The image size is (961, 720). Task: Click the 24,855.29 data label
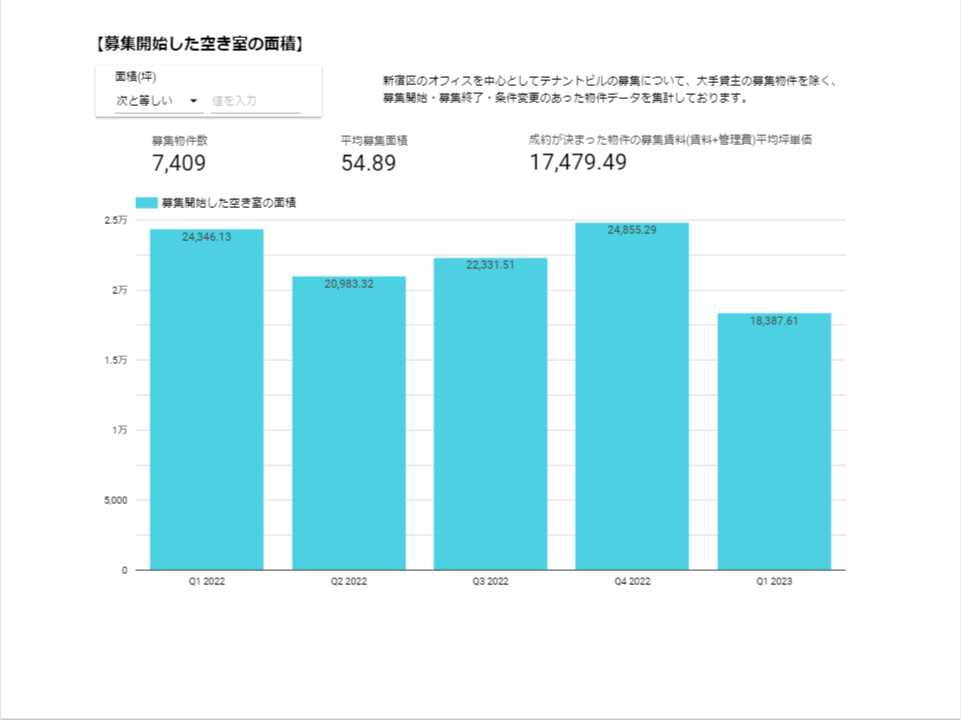coord(632,230)
